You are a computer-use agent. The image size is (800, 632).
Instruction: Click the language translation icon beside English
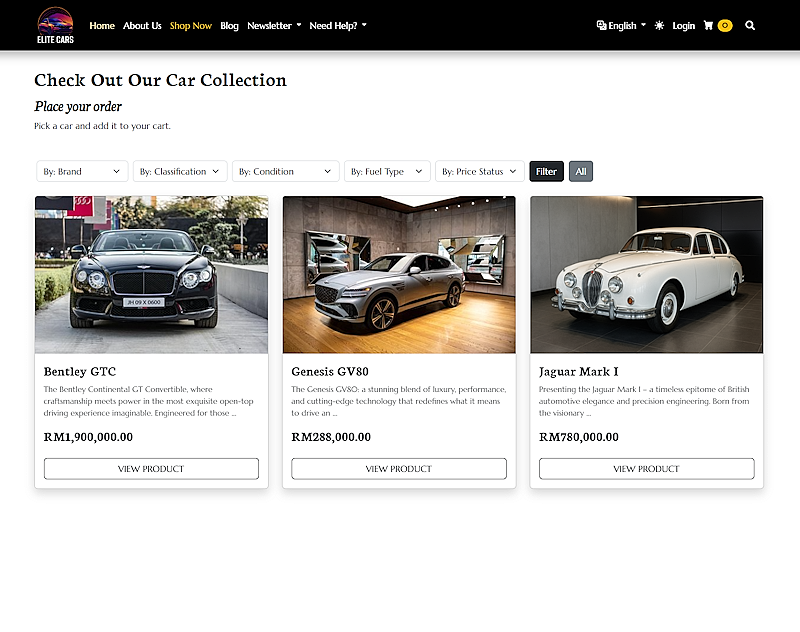click(x=600, y=25)
